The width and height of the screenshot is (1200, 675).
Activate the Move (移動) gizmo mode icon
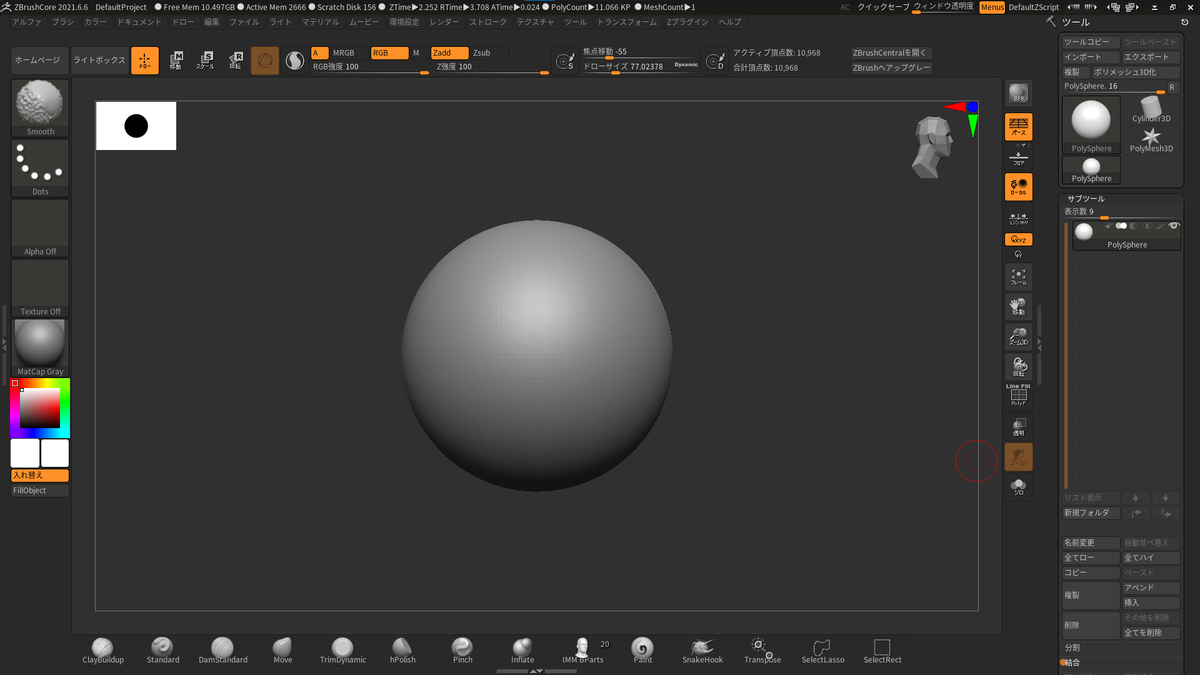[x=175, y=61]
